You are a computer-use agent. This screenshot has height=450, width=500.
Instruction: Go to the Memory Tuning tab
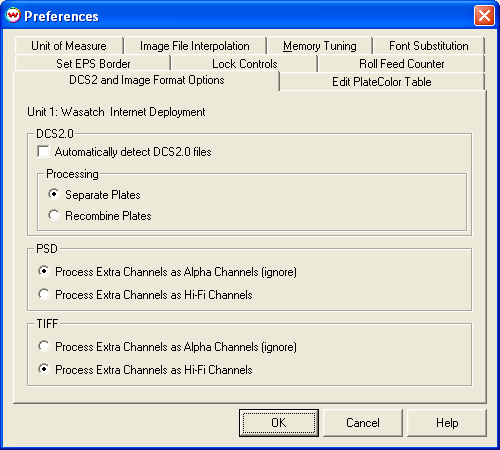[320, 46]
